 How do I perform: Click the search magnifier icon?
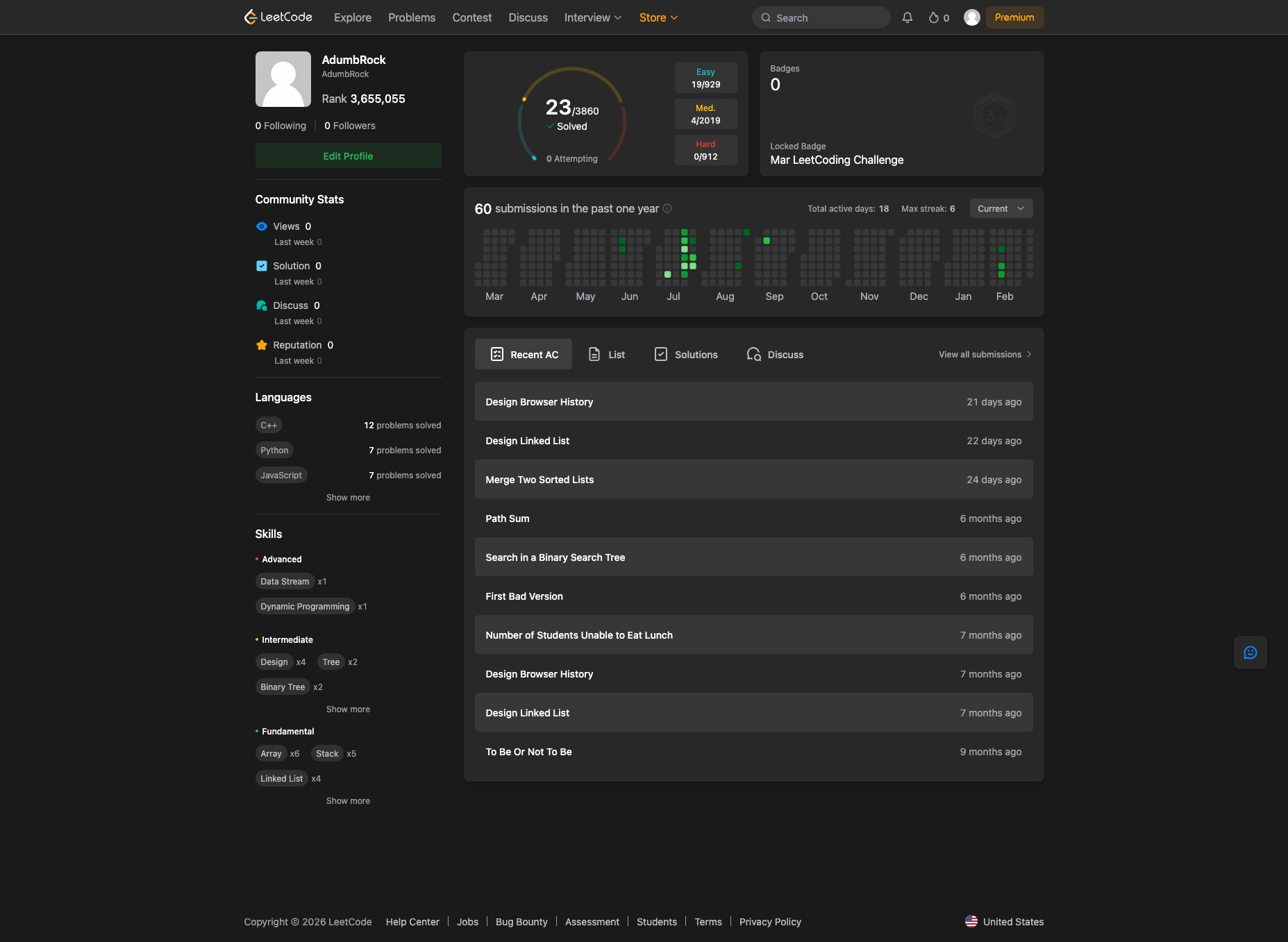766,18
